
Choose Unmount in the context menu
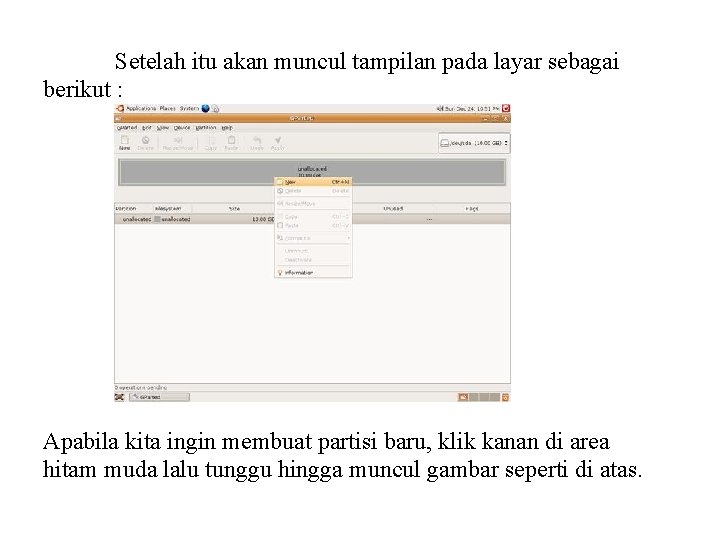click(x=313, y=251)
